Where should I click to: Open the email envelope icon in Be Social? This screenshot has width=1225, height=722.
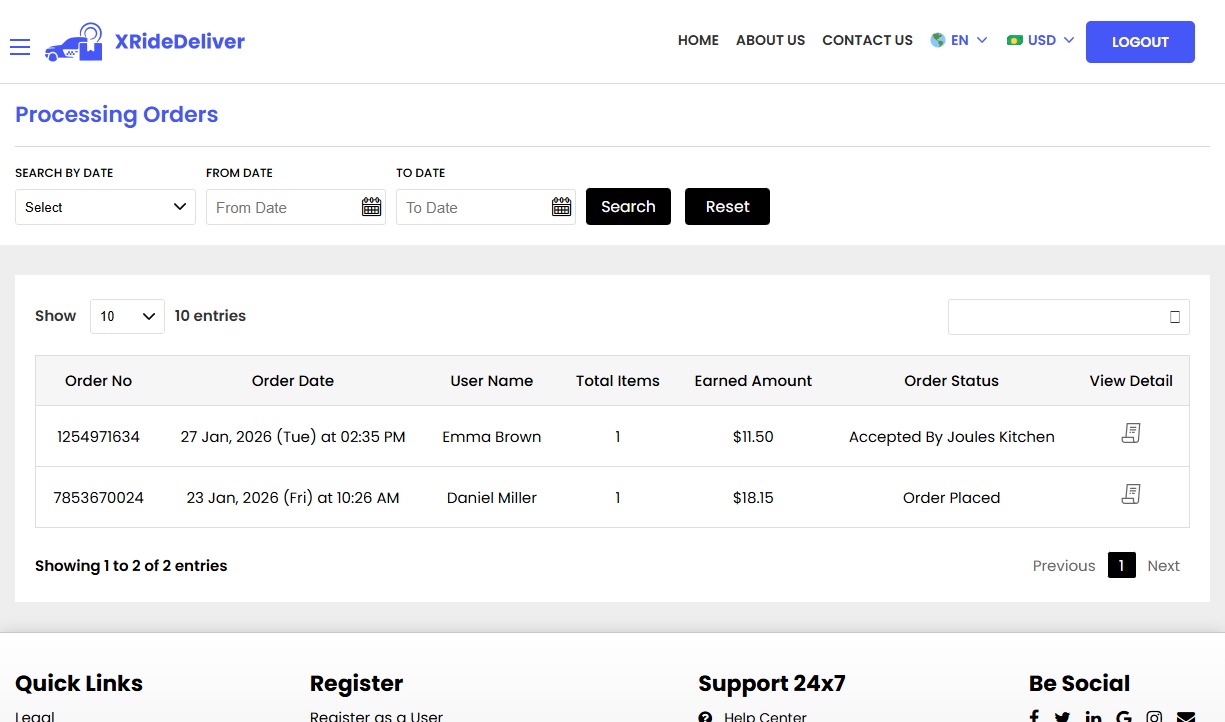tap(1185, 716)
